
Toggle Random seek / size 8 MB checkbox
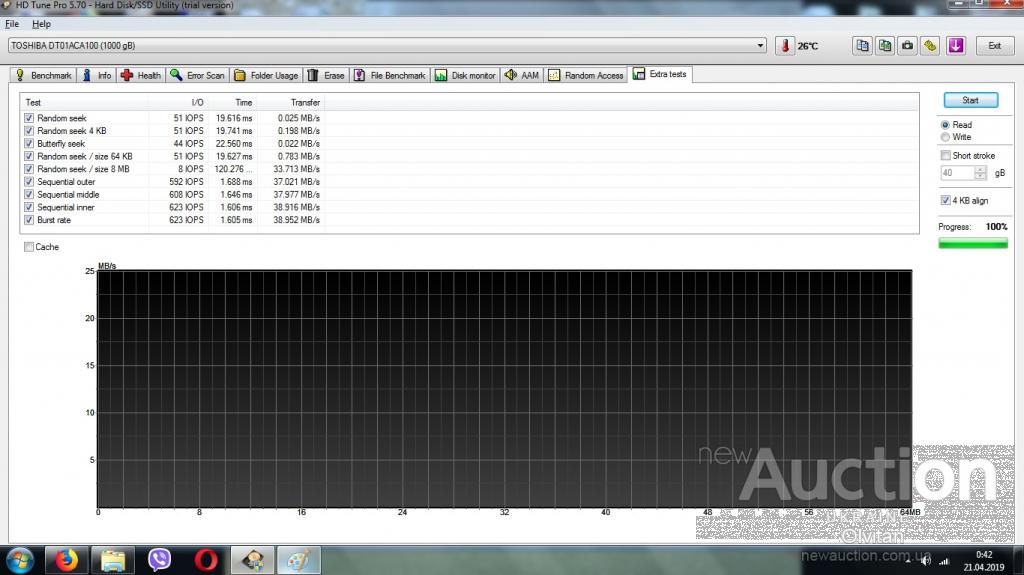tap(29, 169)
